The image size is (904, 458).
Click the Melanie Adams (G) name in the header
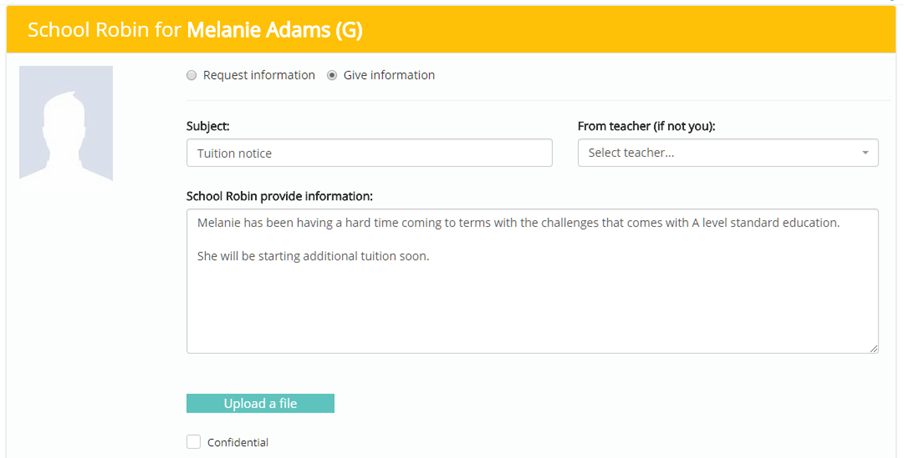(275, 30)
